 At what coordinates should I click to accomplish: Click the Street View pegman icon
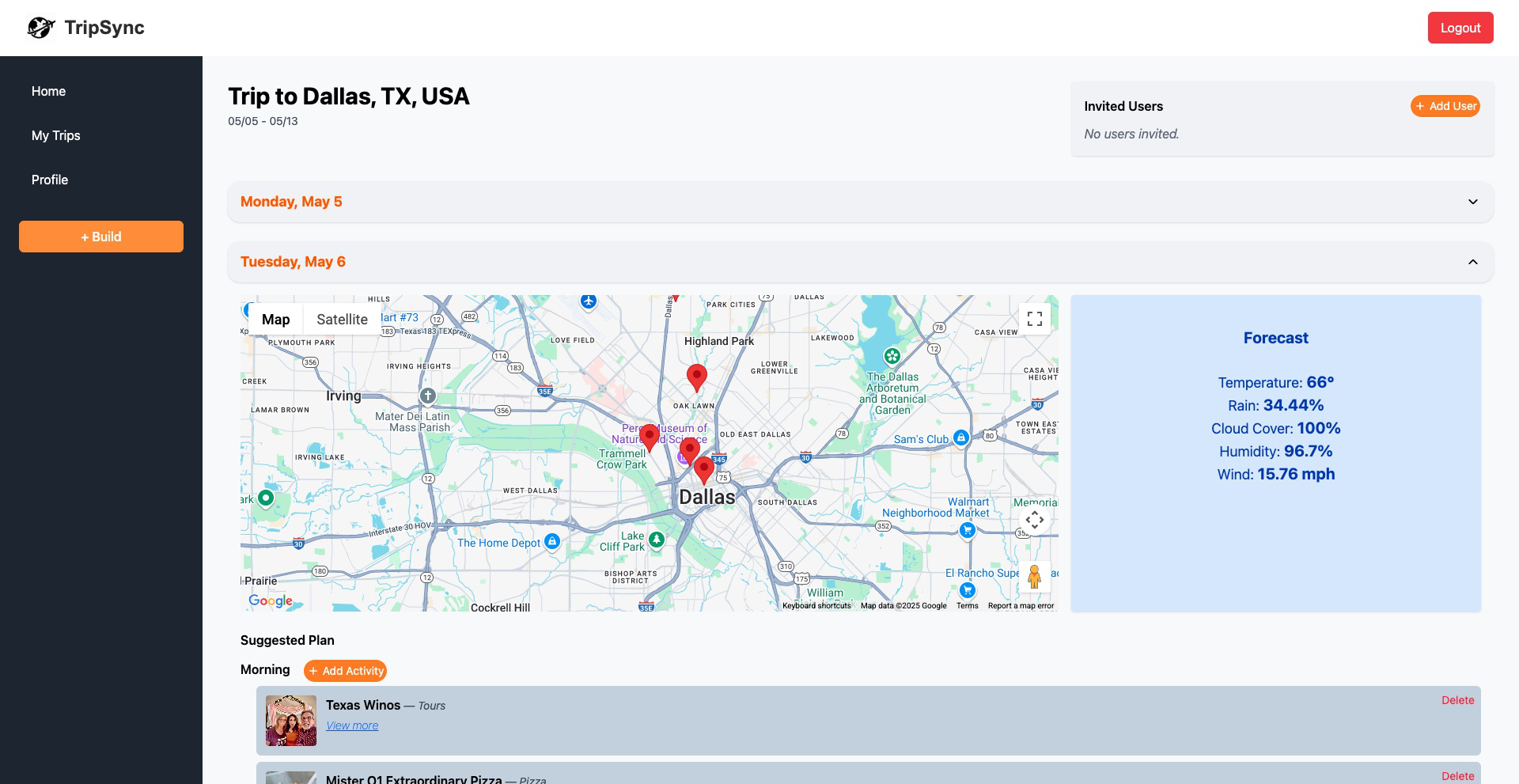[x=1035, y=577]
